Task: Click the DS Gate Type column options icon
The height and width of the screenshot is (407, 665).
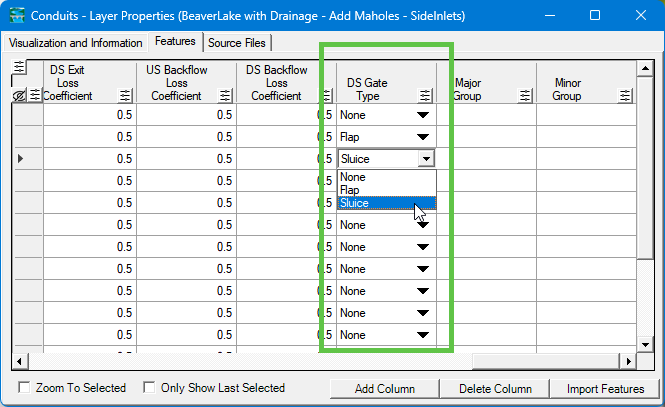Action: 426,96
